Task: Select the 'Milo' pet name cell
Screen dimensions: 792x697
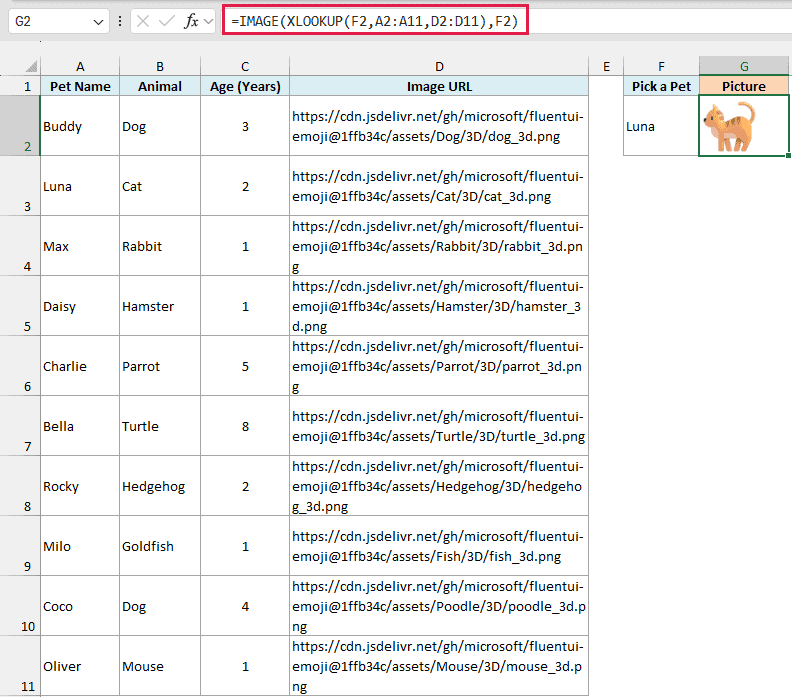Action: pos(80,546)
